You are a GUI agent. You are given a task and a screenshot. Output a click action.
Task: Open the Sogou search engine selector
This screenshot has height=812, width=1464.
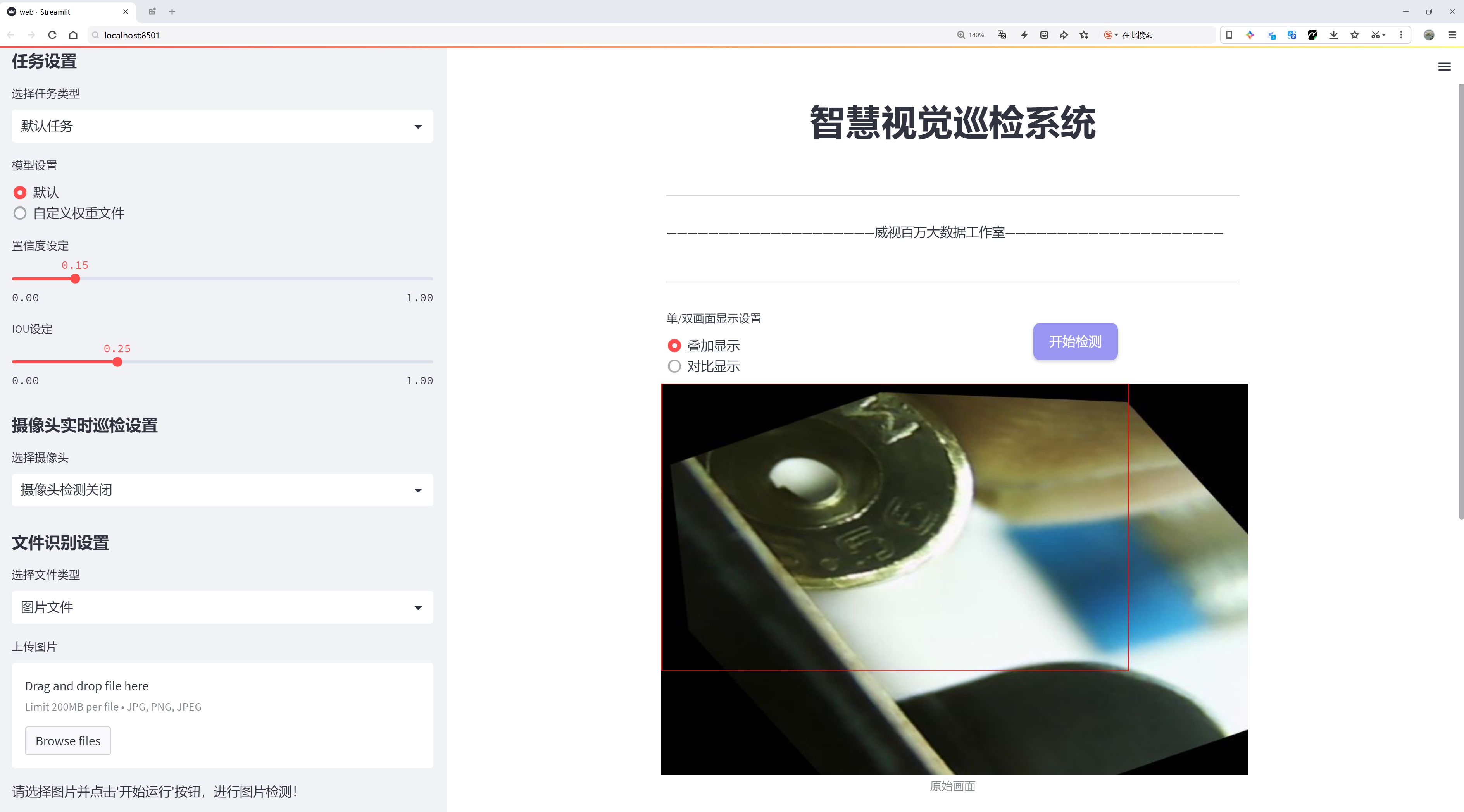(x=1111, y=35)
